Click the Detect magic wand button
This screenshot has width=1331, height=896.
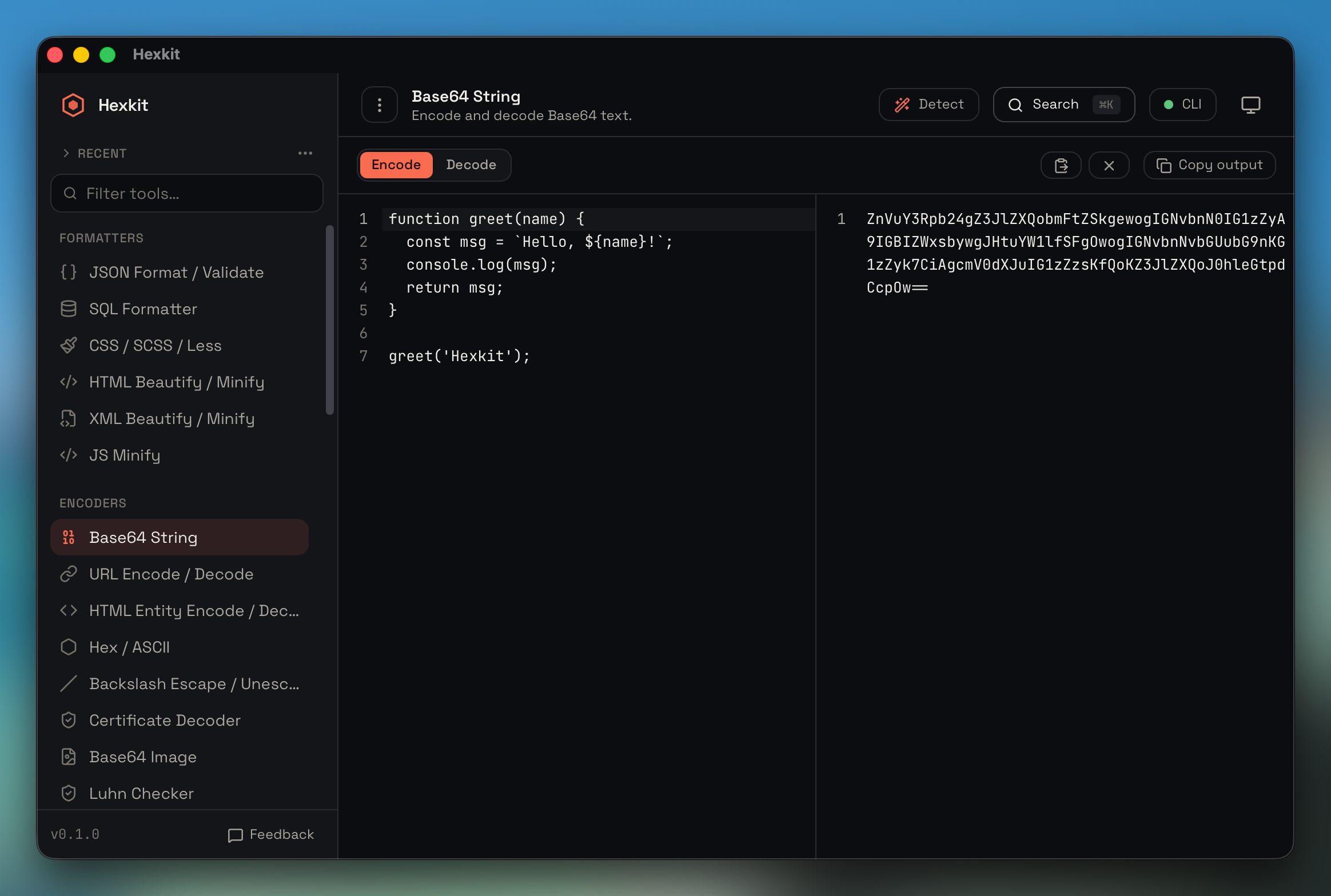point(928,105)
